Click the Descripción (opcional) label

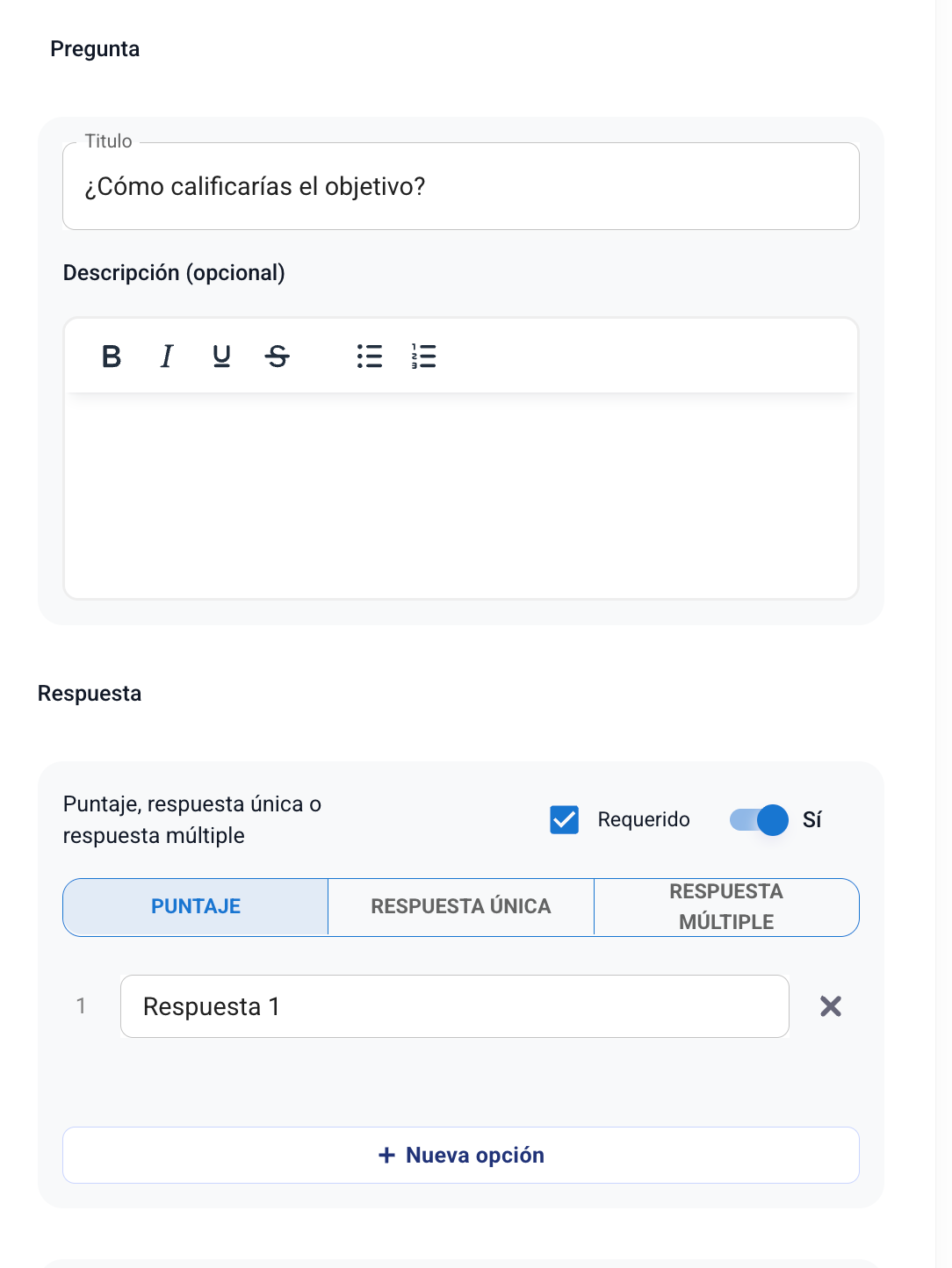pyautogui.click(x=174, y=273)
